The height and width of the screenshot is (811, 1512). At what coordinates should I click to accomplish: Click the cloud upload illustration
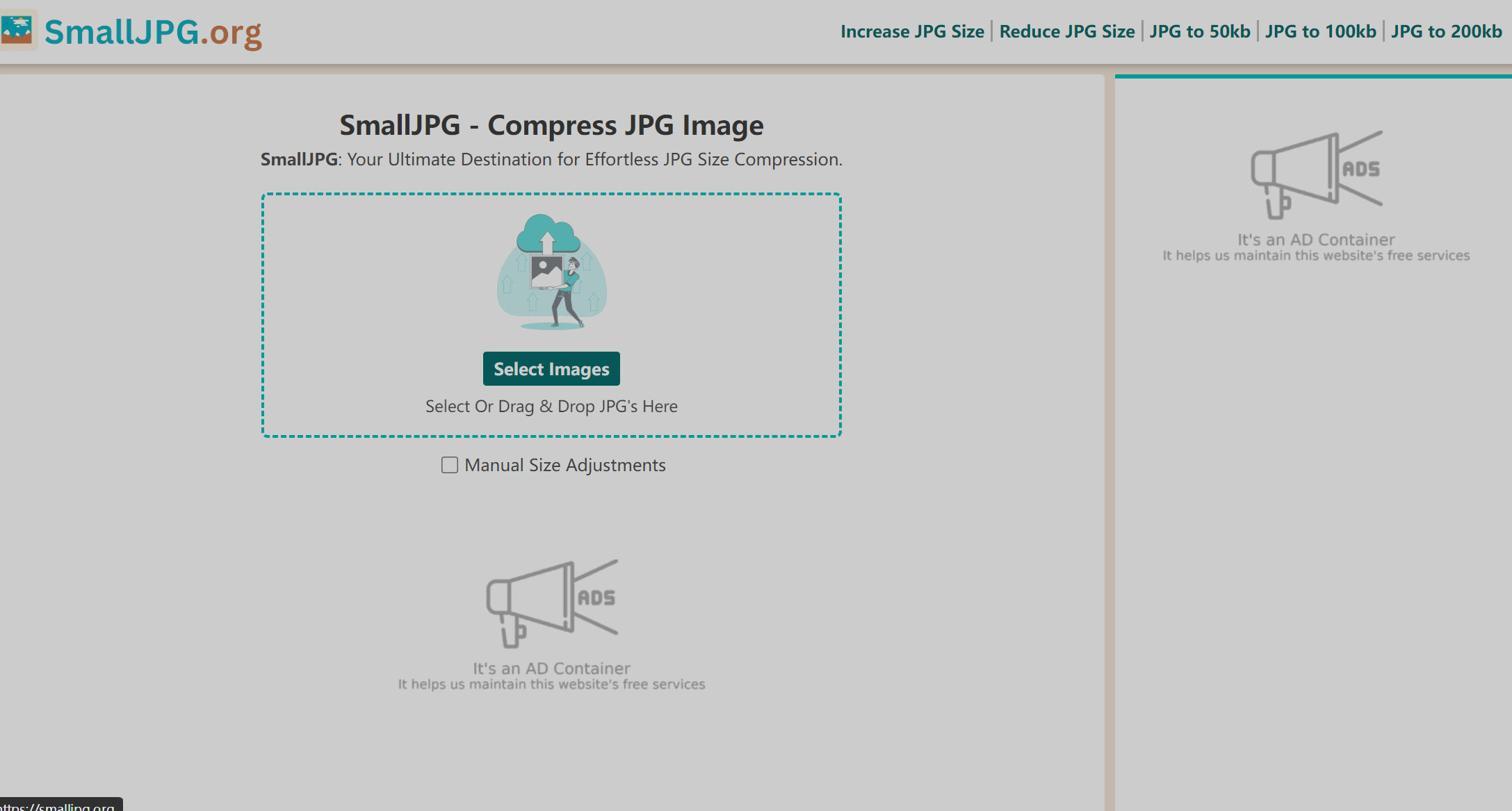coord(551,272)
